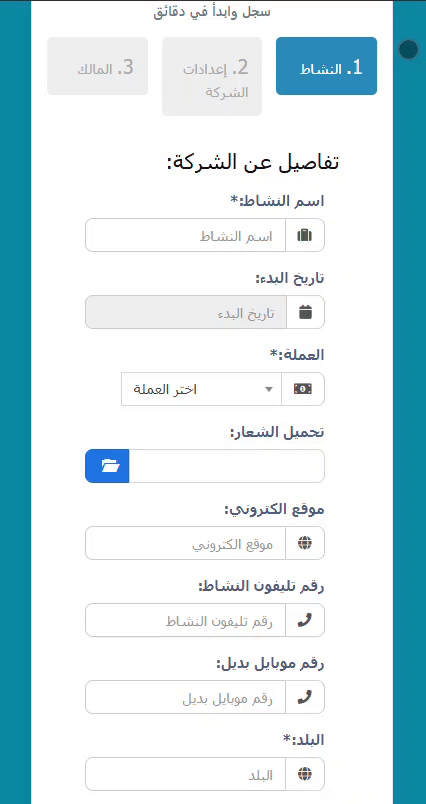Focus the اسم النشاط input field
Image resolution: width=426 pixels, height=804 pixels.
click(186, 235)
